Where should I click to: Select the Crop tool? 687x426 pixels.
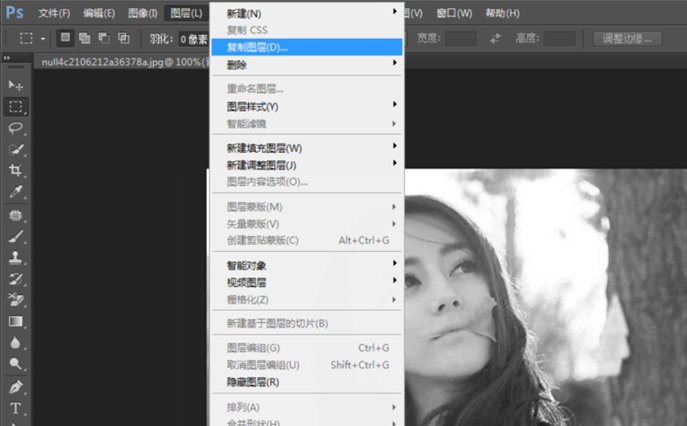coord(16,170)
